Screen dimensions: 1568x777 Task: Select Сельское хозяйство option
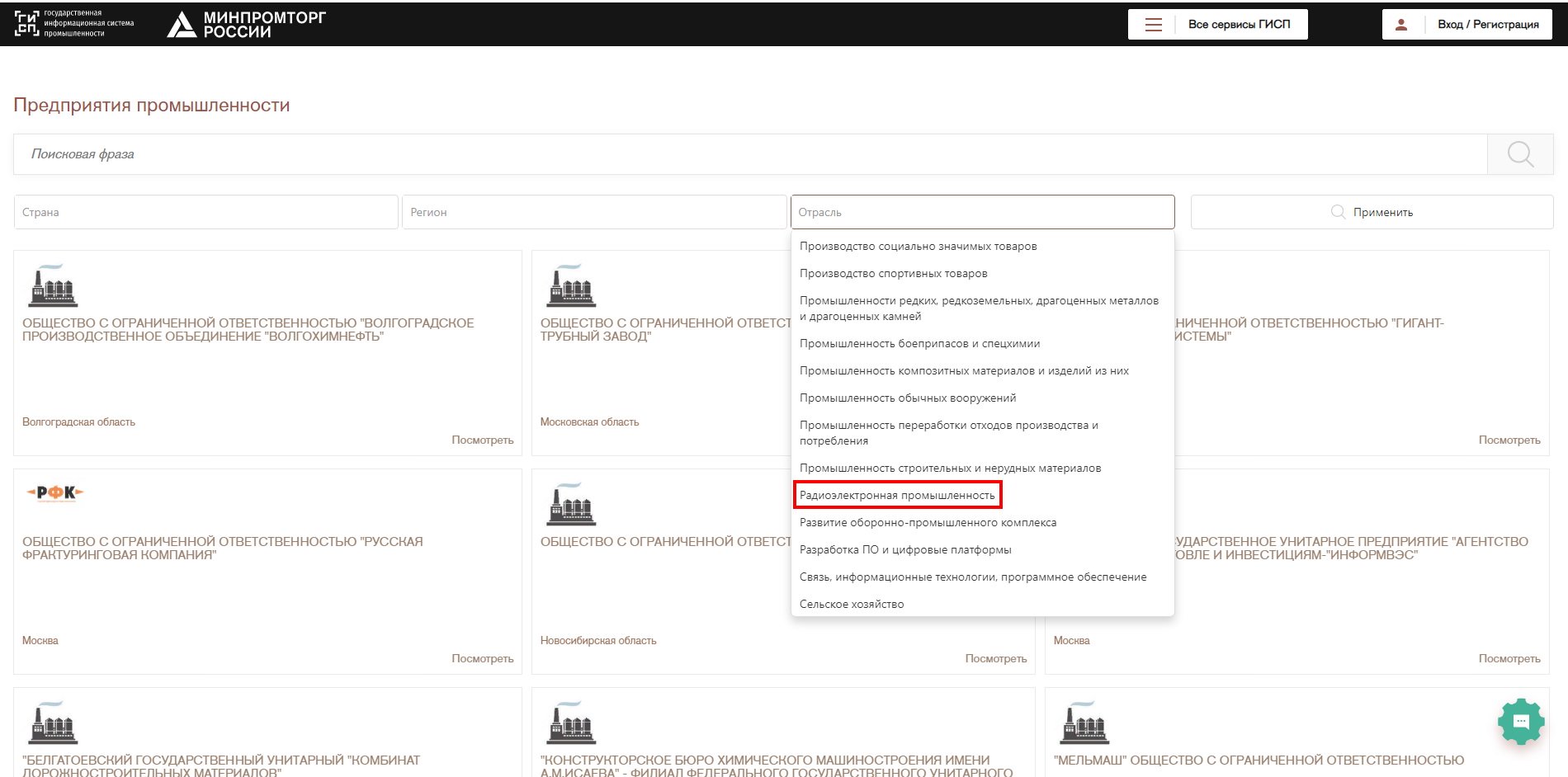point(982,604)
